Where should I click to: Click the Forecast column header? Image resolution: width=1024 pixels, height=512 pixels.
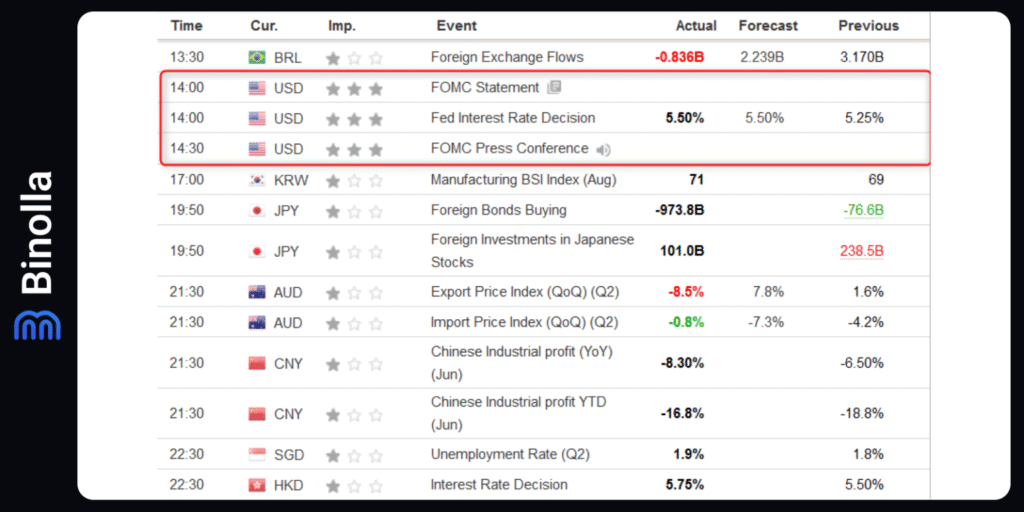[768, 26]
